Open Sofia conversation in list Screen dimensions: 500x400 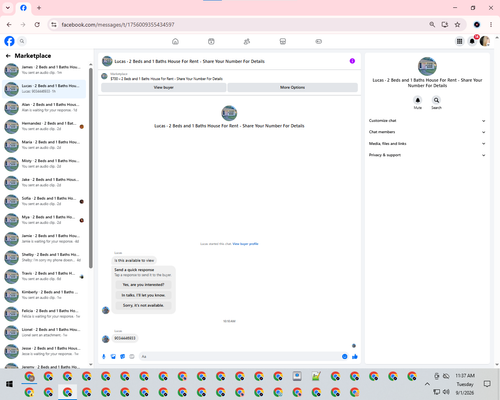point(44,201)
